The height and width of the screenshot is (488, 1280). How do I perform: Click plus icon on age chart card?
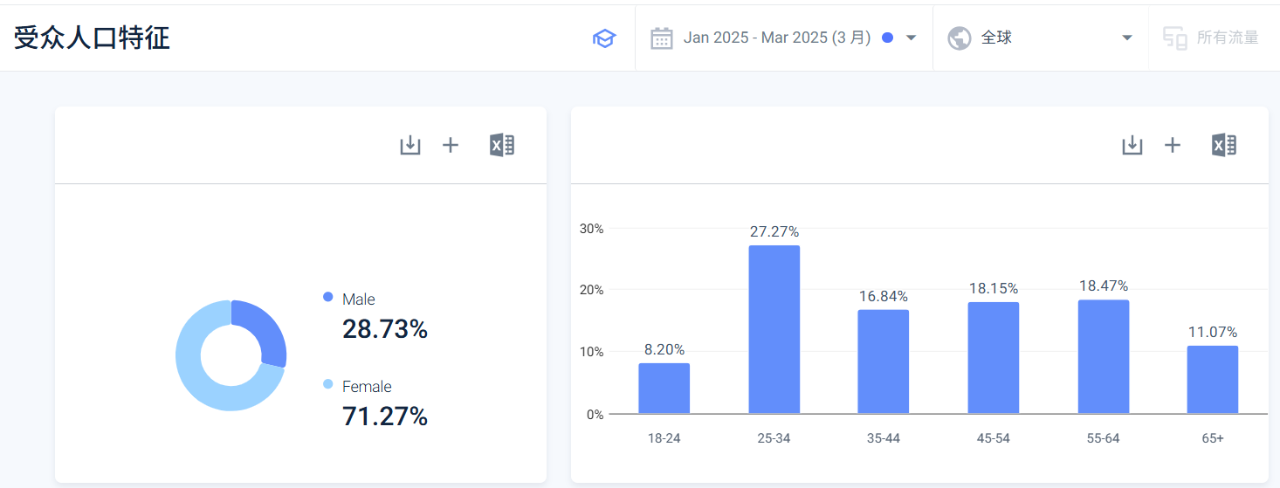coord(1173,145)
